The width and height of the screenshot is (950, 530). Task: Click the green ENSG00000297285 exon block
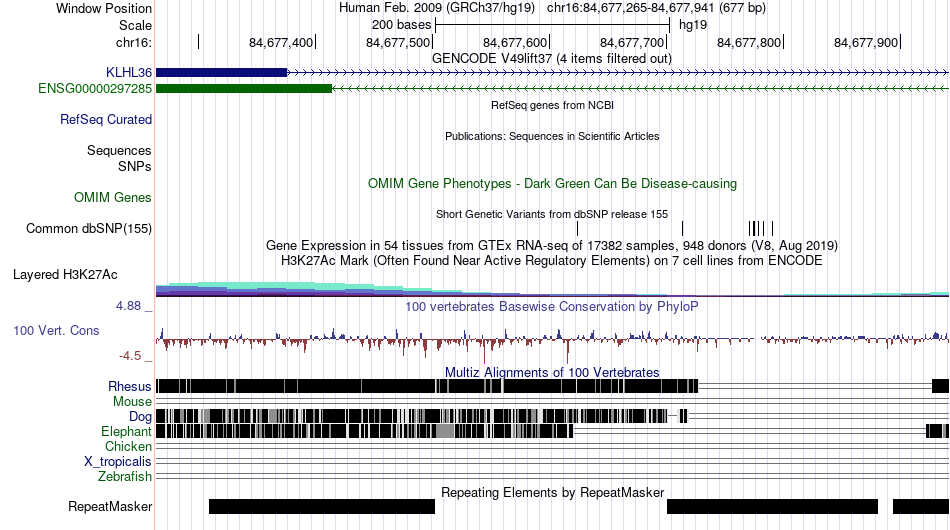(x=244, y=88)
